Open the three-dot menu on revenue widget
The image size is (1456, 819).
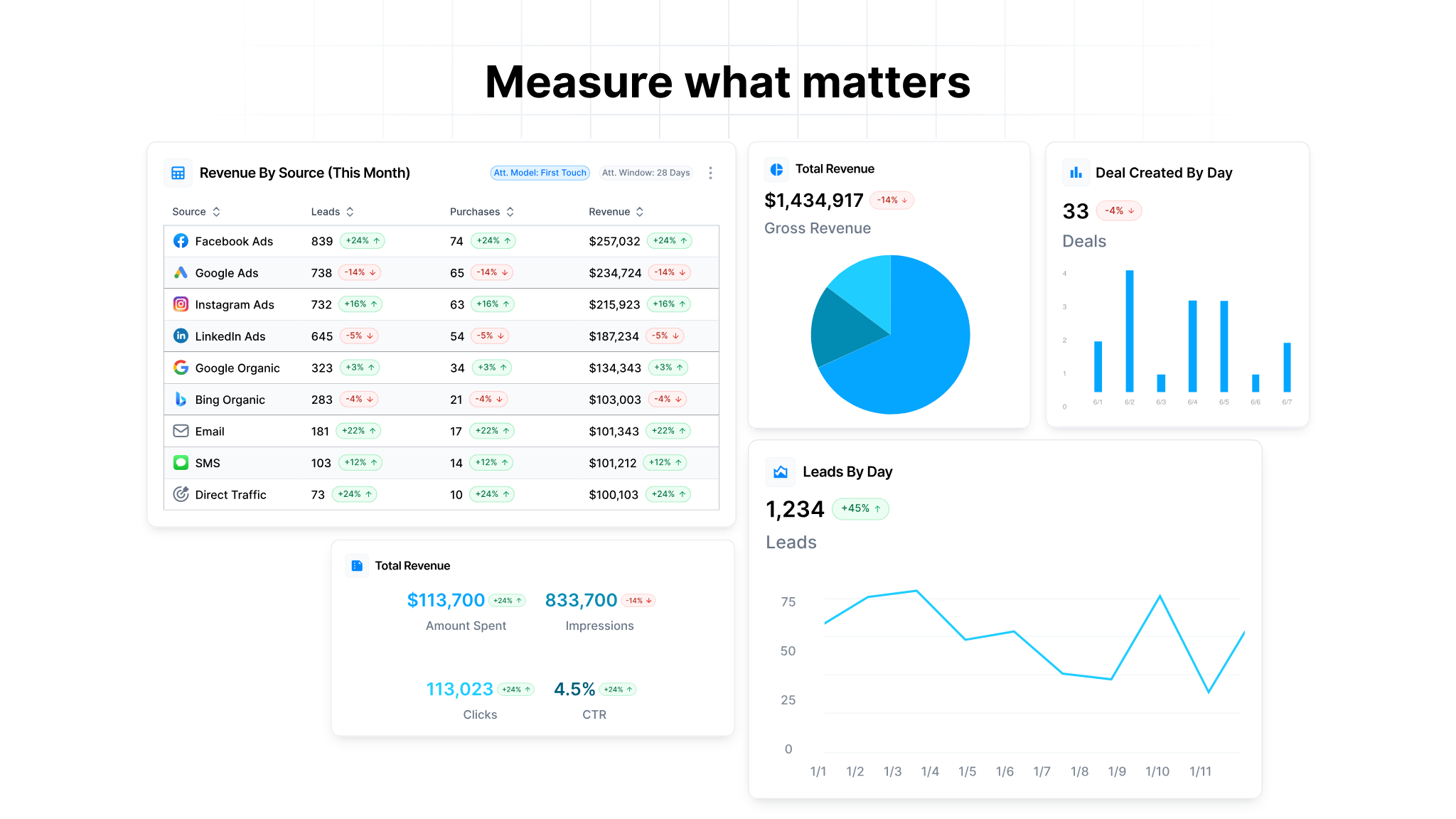pyautogui.click(x=710, y=173)
